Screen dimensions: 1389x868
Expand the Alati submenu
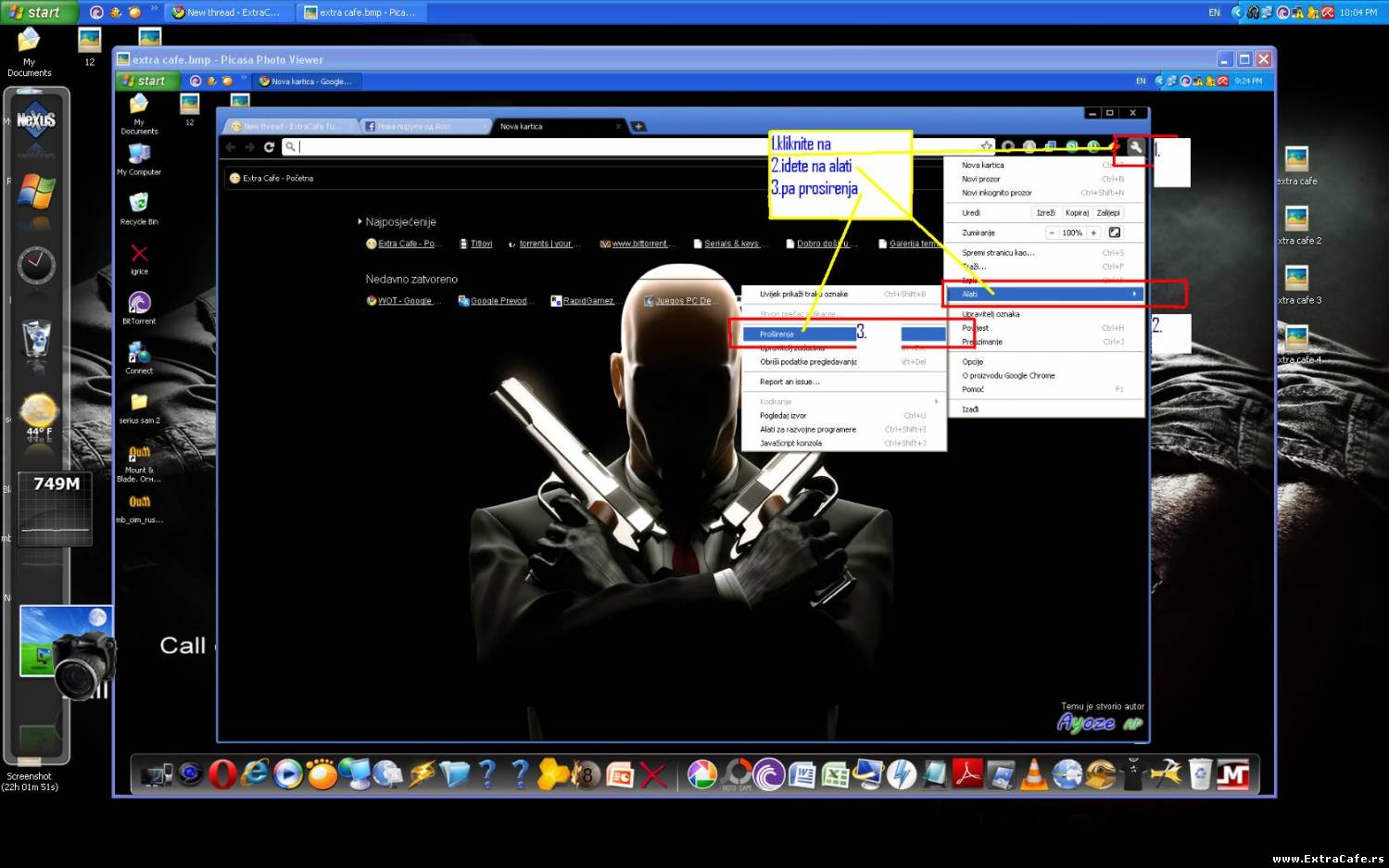[x=1044, y=294]
